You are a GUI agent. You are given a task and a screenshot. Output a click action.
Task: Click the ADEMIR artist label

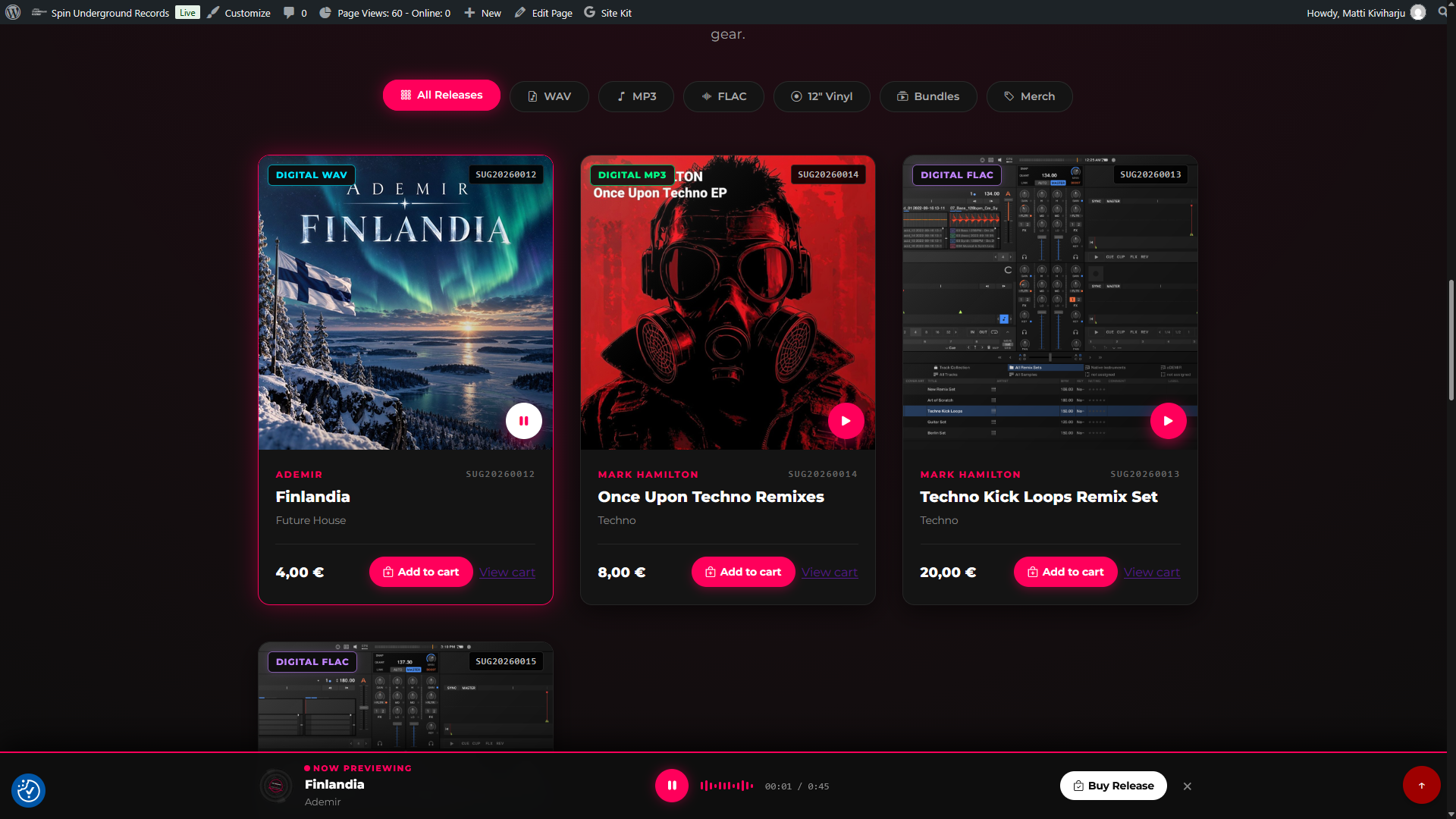click(299, 475)
